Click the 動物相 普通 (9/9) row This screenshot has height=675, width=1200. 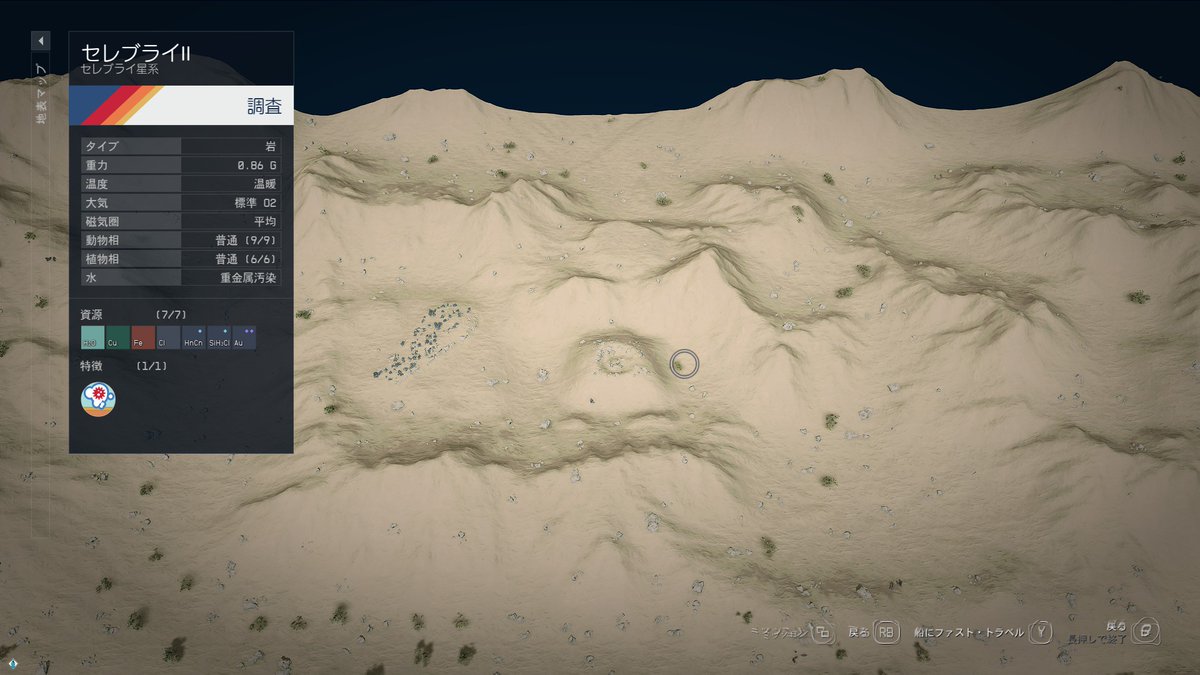coord(181,240)
